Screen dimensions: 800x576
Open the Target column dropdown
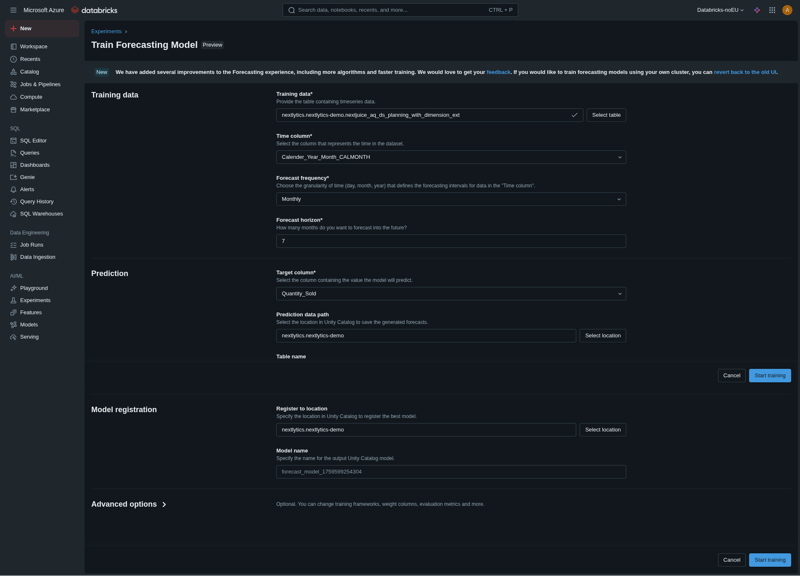pyautogui.click(x=451, y=294)
